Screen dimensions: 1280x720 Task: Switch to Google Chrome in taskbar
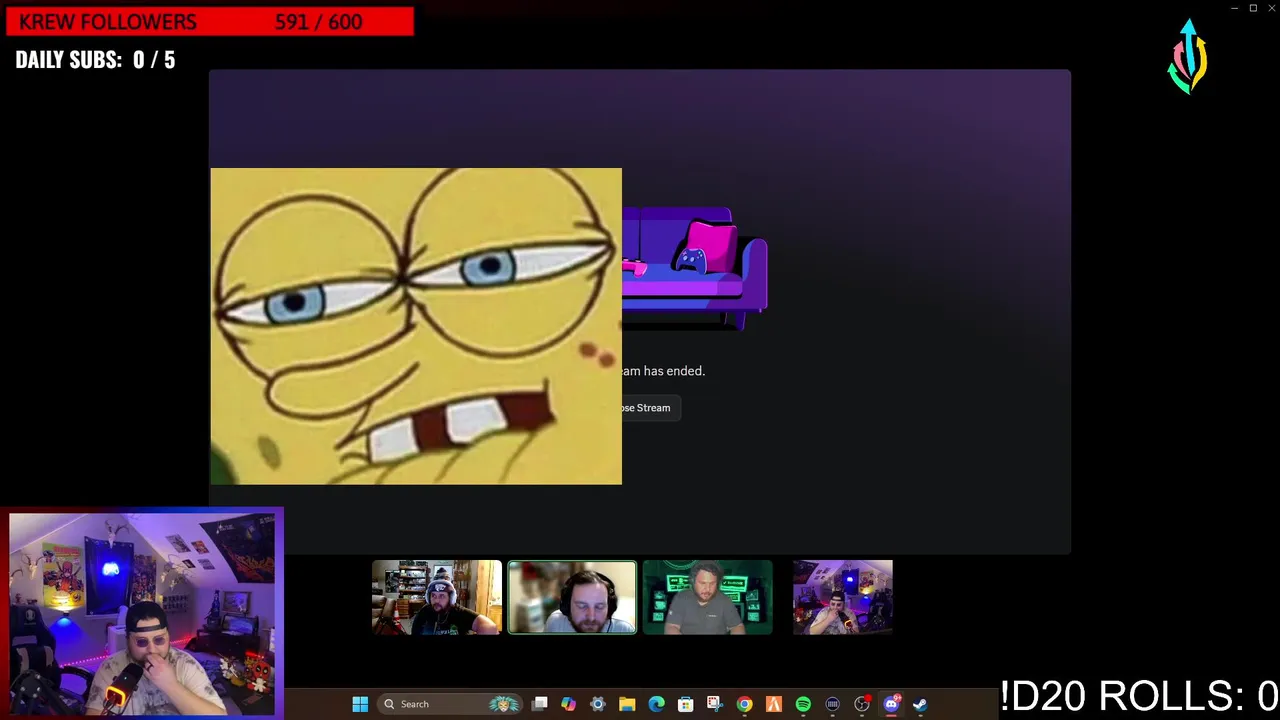[744, 704]
